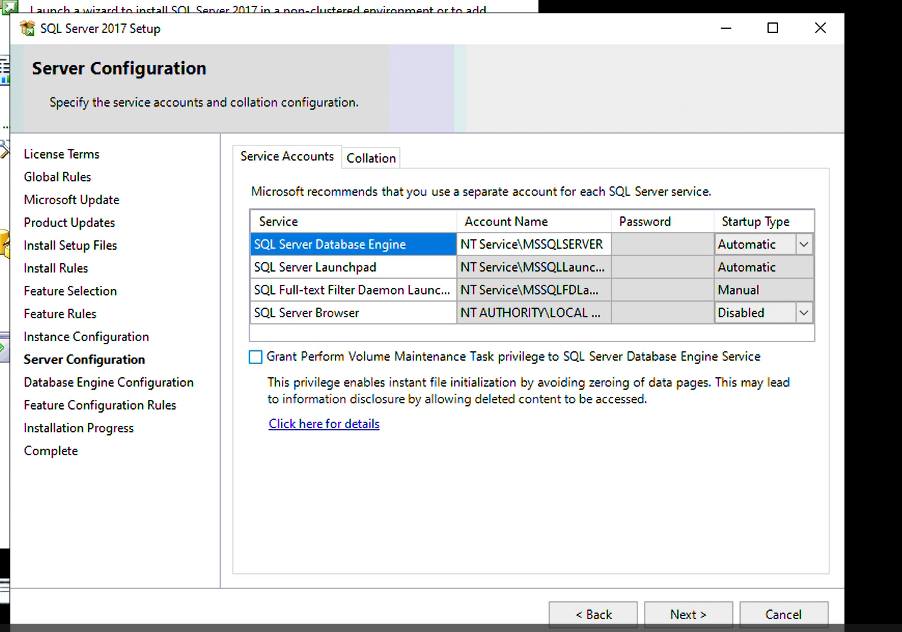The width and height of the screenshot is (902, 632).
Task: Click Database Engine Configuration step
Action: pyautogui.click(x=109, y=382)
